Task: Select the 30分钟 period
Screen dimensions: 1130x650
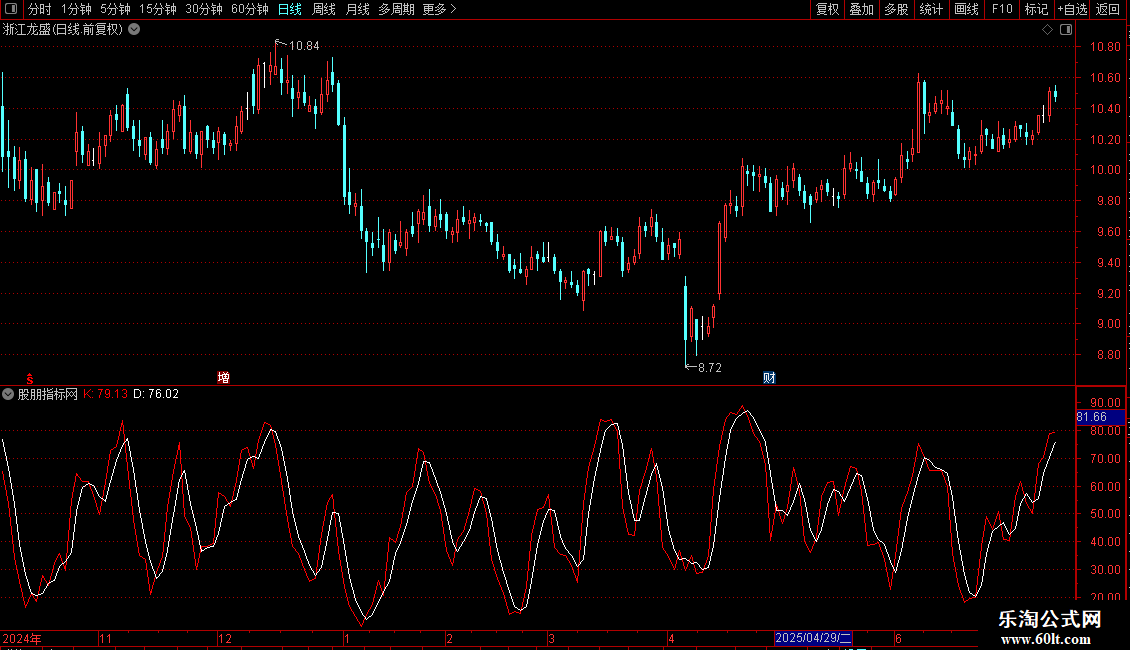Action: coord(203,9)
